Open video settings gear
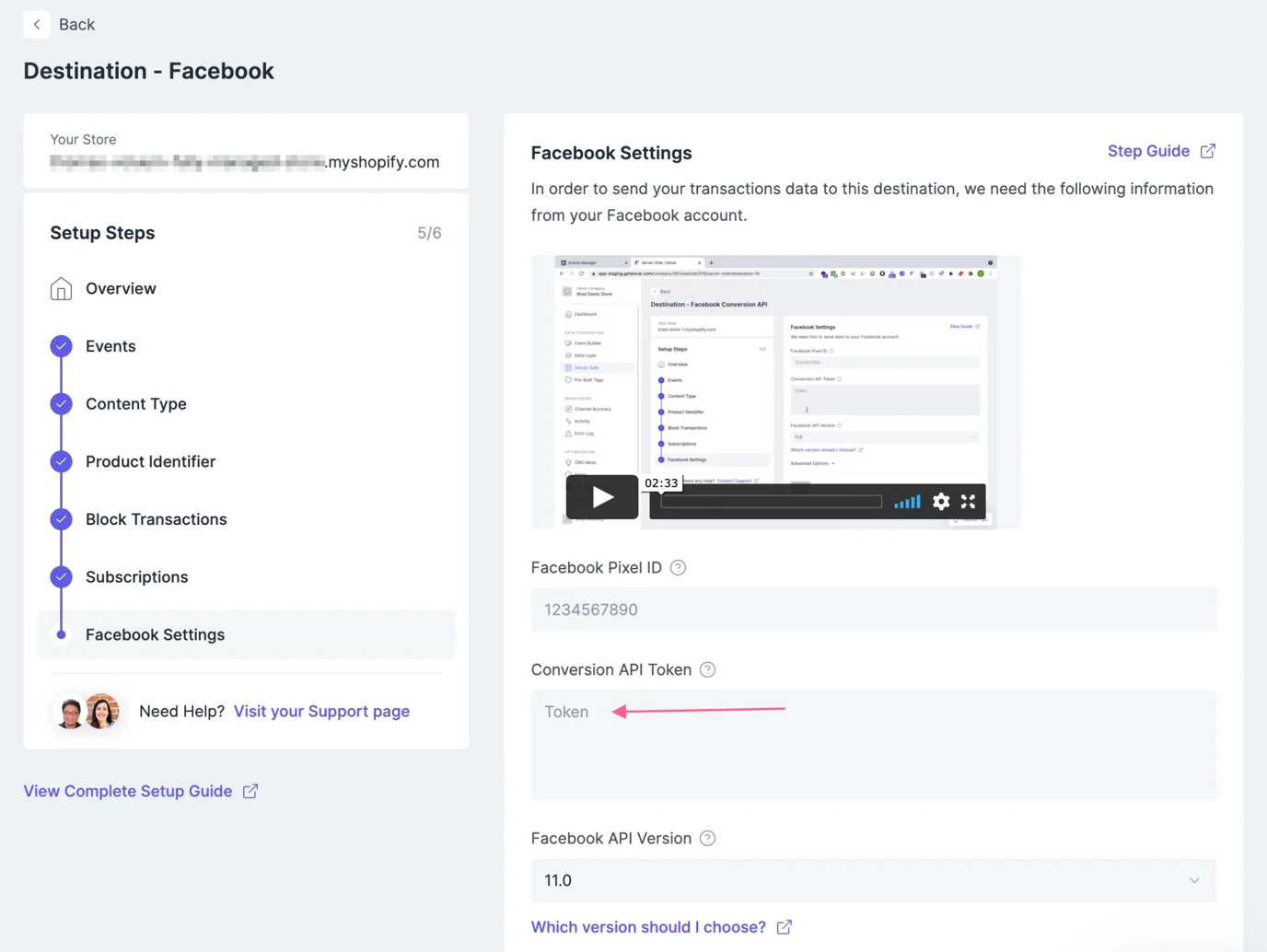 pyautogui.click(x=940, y=502)
